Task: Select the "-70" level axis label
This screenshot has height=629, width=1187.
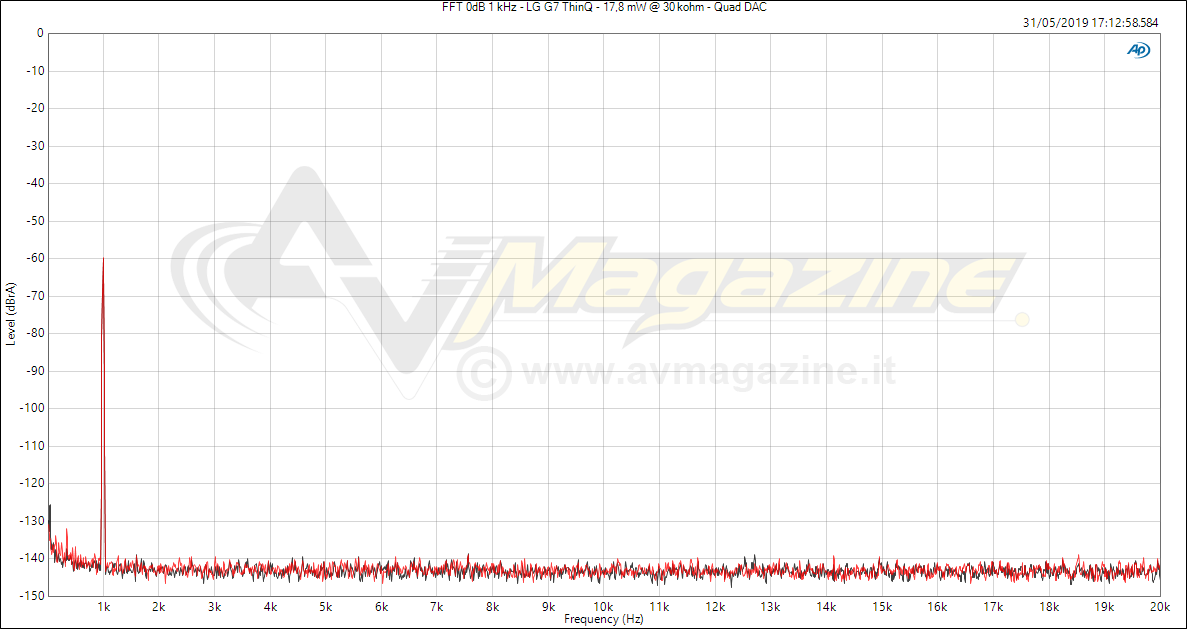Action: click(35, 296)
